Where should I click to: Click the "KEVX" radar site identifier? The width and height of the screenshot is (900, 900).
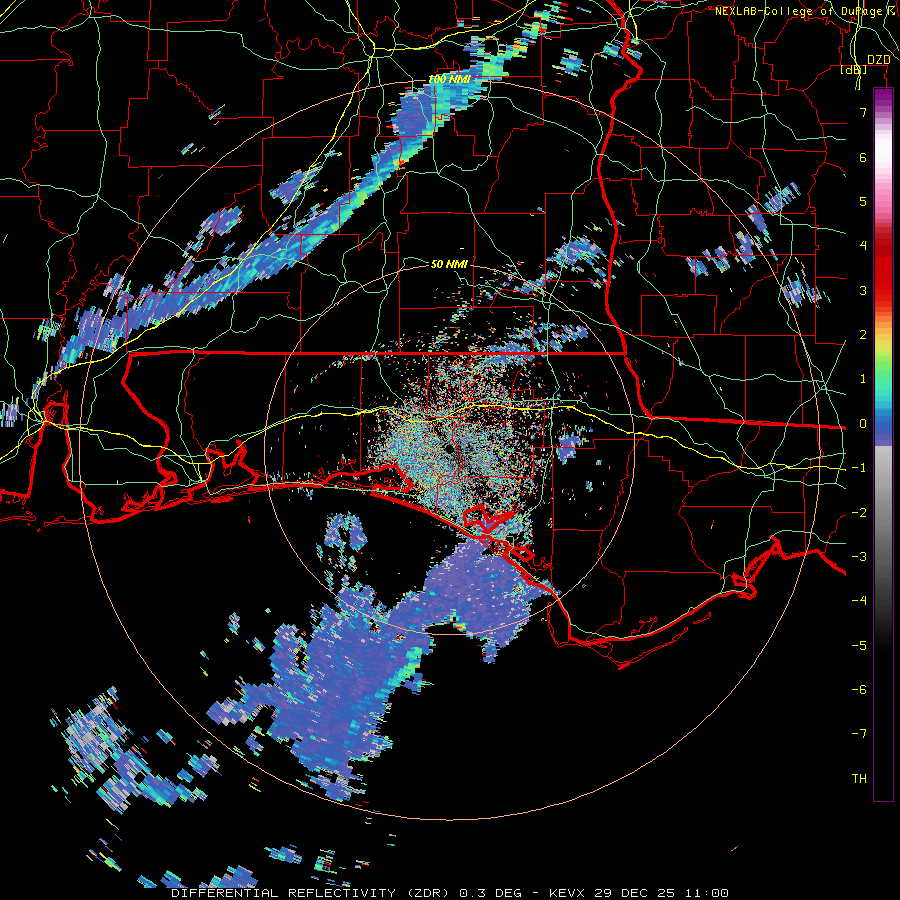click(568, 893)
